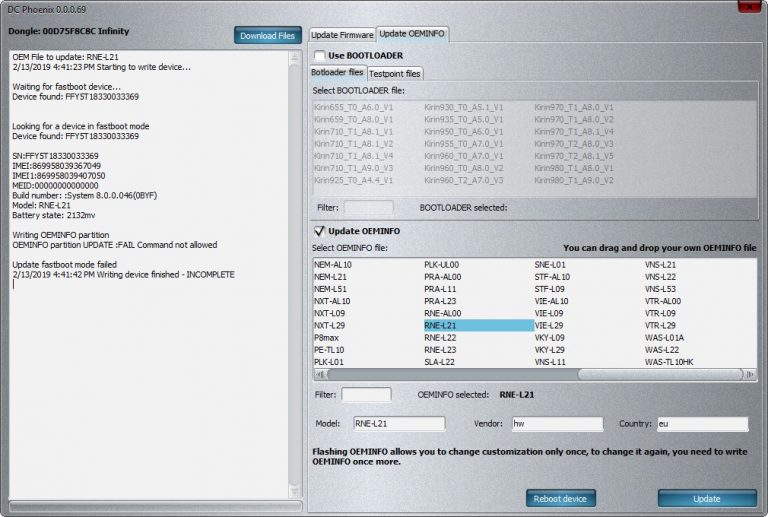
Task: Select RNE-L23 OEMINFO file
Action: [x=440, y=350]
